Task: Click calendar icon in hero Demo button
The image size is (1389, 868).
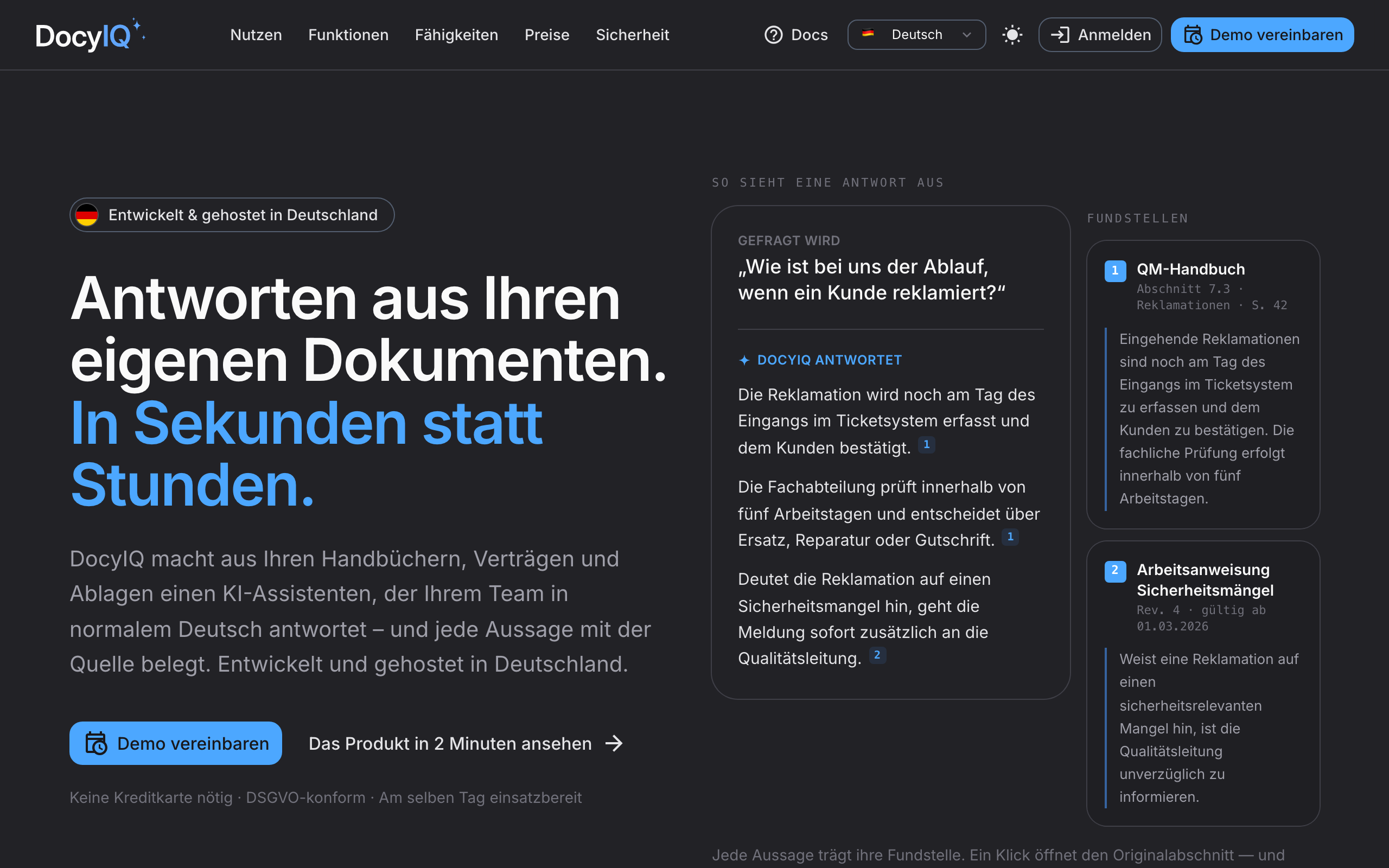Action: pyautogui.click(x=96, y=743)
